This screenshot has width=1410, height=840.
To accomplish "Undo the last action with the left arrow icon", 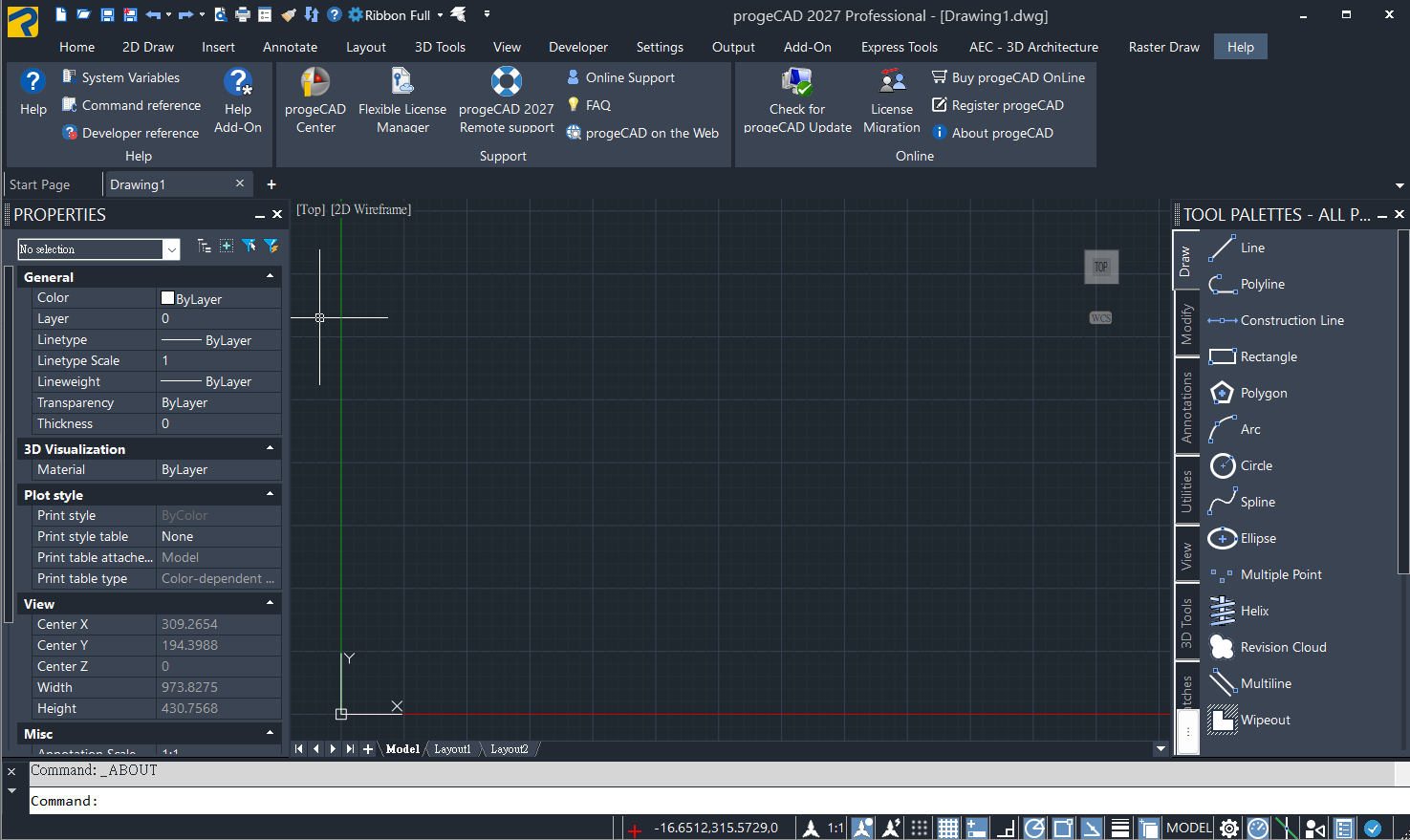I will (x=153, y=14).
